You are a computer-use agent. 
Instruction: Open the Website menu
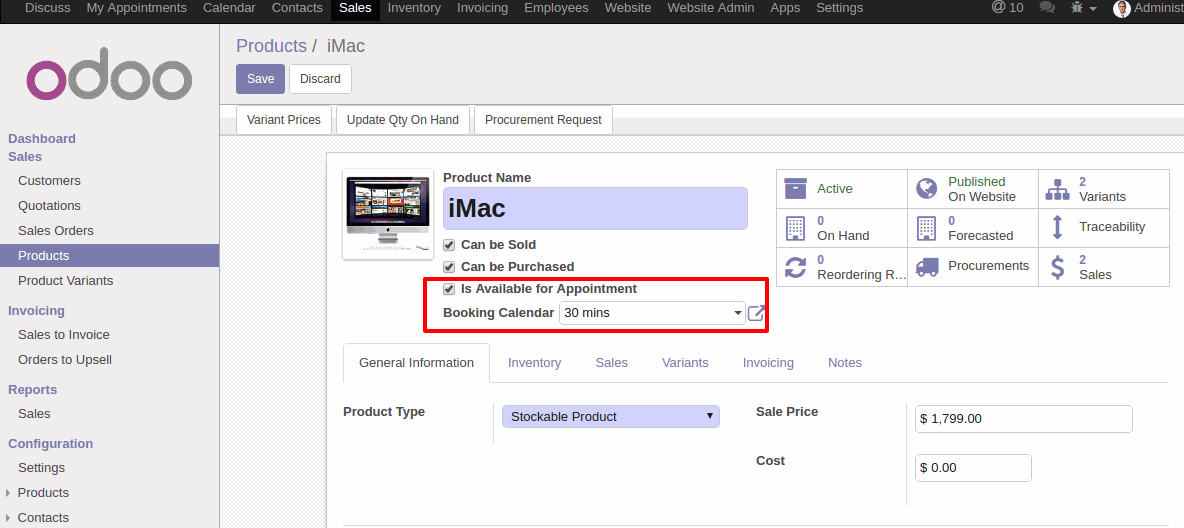click(627, 8)
